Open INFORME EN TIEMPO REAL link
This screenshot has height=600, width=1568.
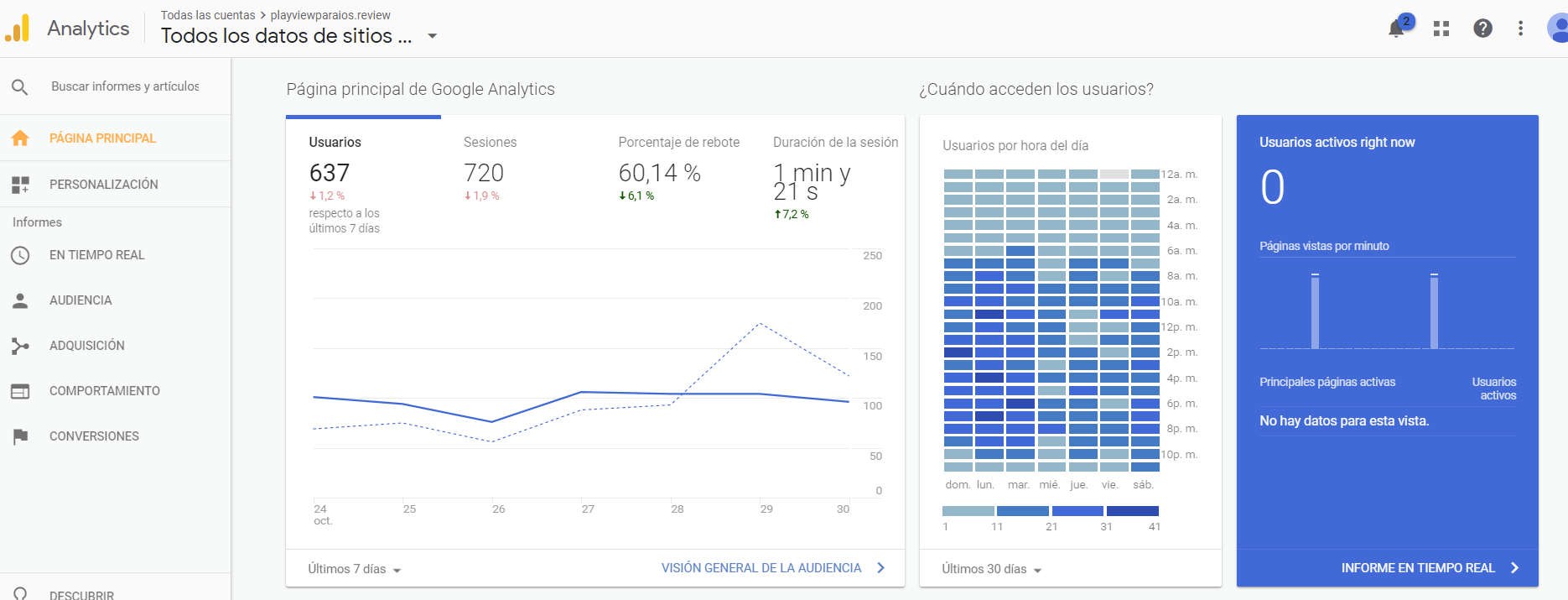(x=1418, y=568)
